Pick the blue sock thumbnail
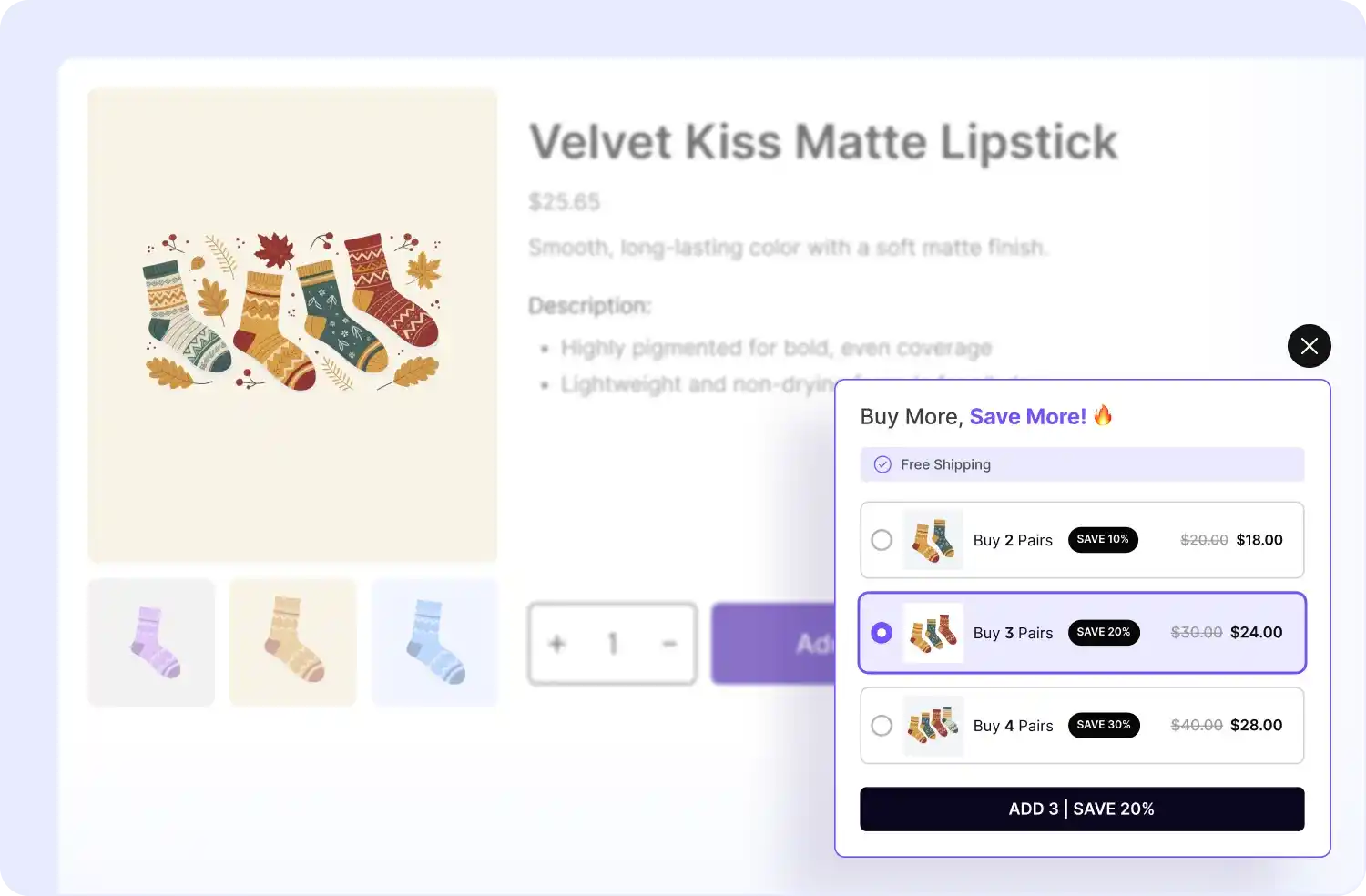1366x896 pixels. click(x=434, y=642)
